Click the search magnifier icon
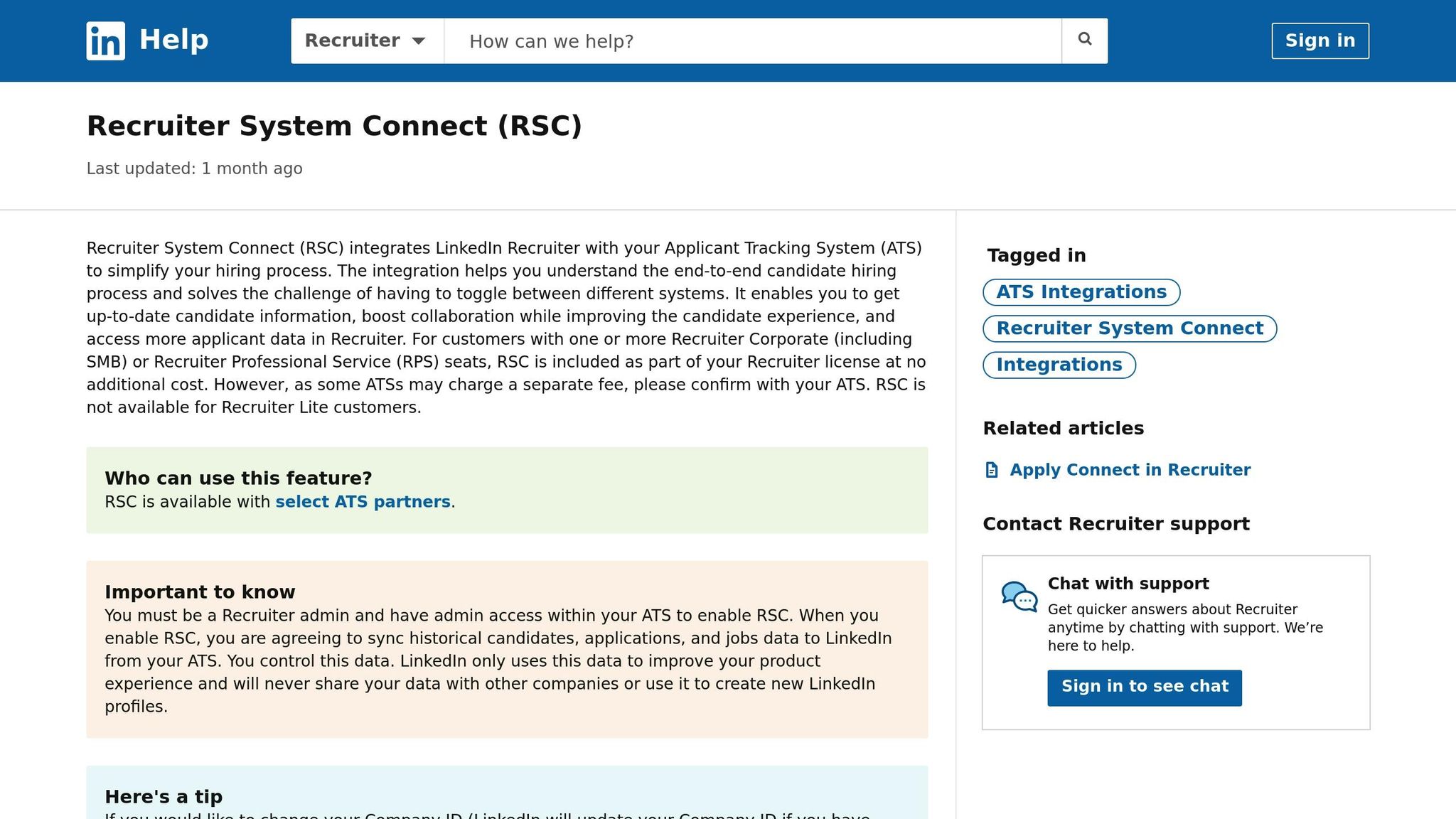 1084,40
